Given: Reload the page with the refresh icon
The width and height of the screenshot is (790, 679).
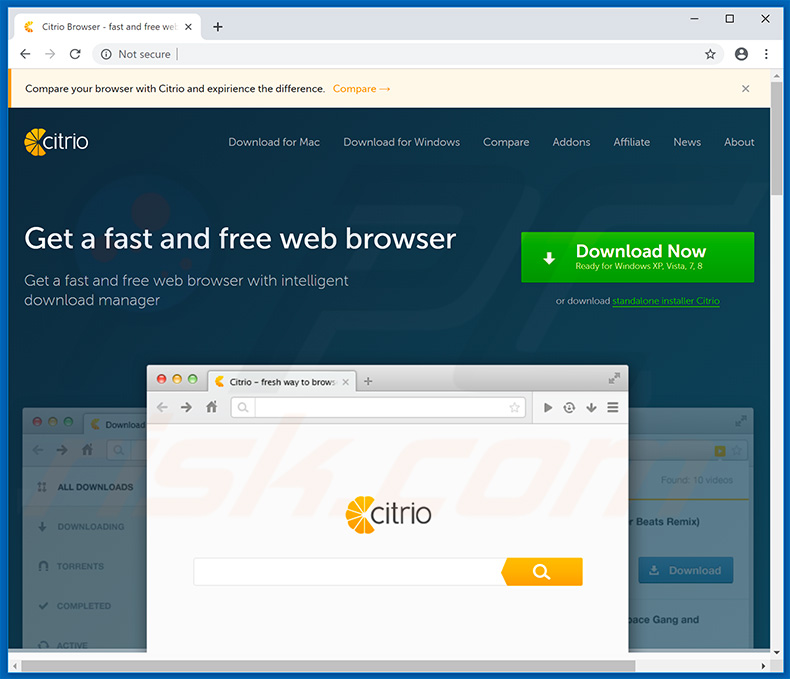Looking at the screenshot, I should point(75,54).
